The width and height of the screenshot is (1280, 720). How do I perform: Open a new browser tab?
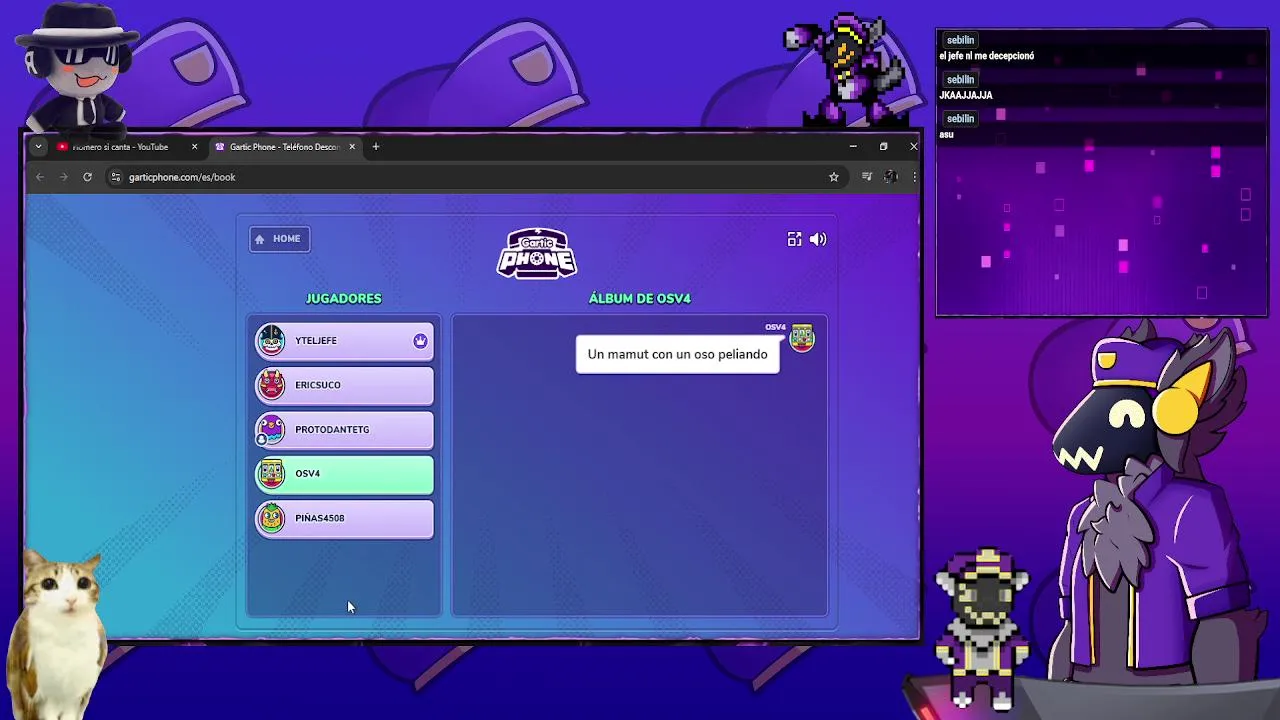(376, 147)
